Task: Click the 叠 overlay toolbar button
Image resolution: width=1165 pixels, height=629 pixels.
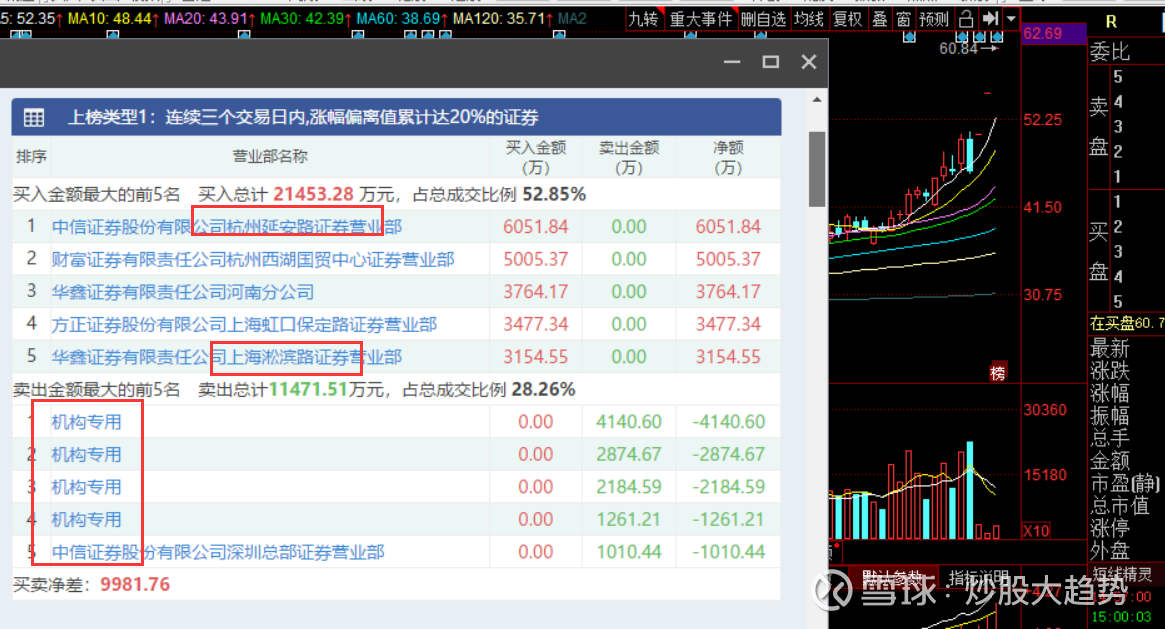Action: (880, 19)
